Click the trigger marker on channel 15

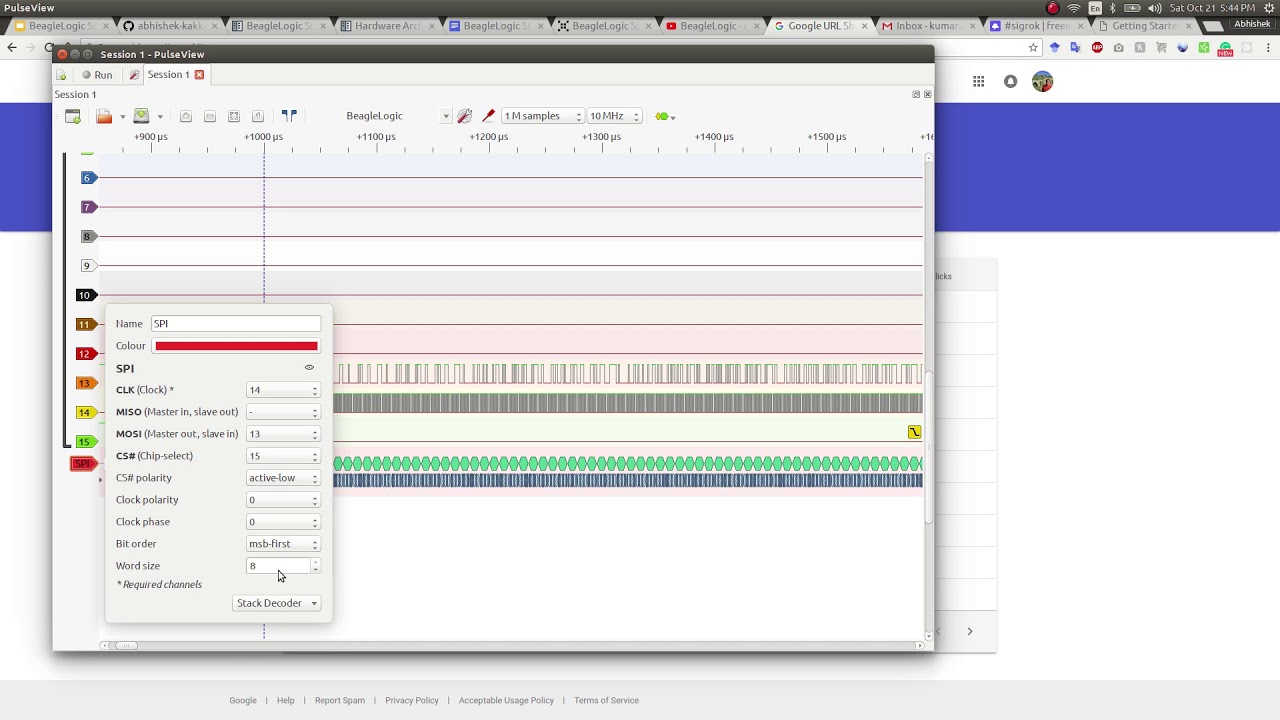pos(914,432)
